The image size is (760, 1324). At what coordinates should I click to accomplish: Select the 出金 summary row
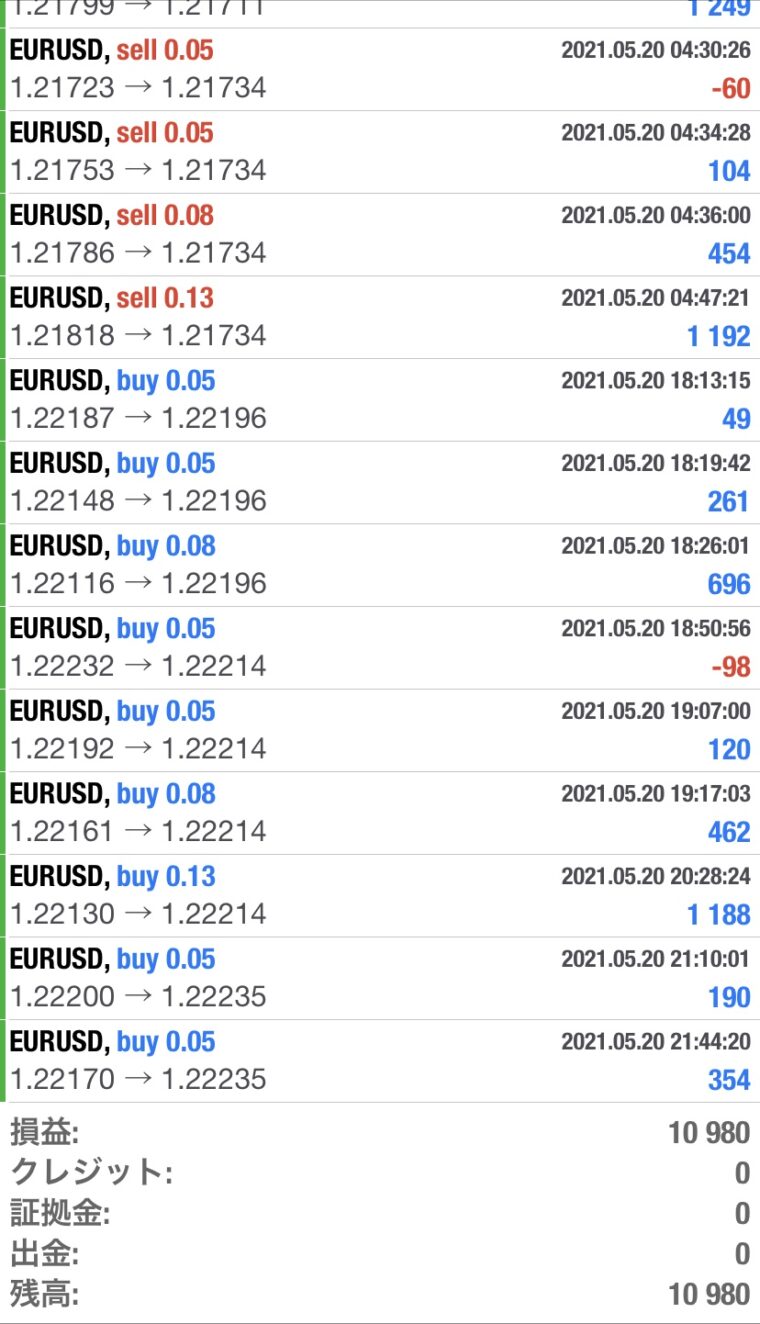click(x=380, y=1253)
